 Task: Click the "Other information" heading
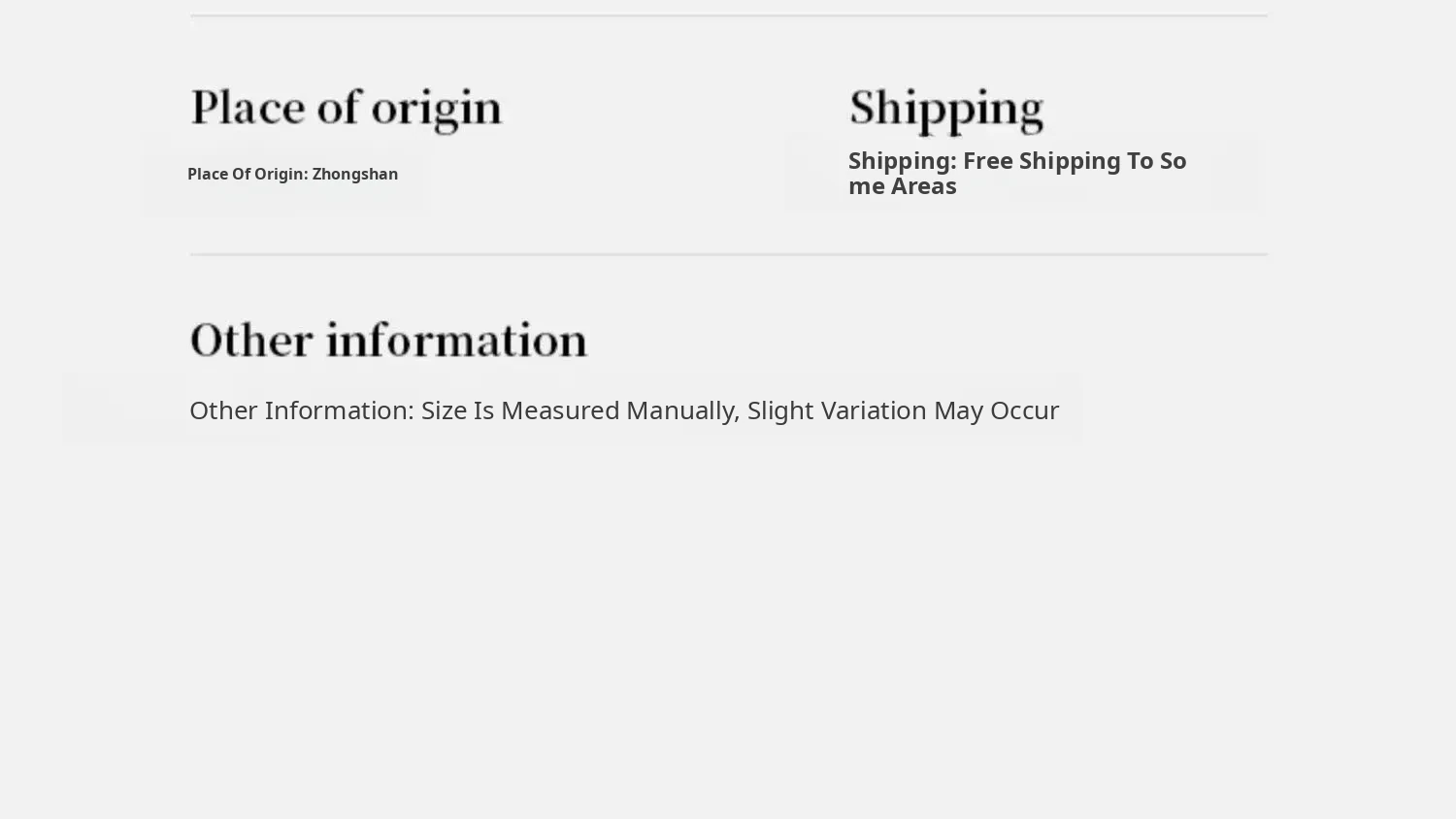coord(388,341)
